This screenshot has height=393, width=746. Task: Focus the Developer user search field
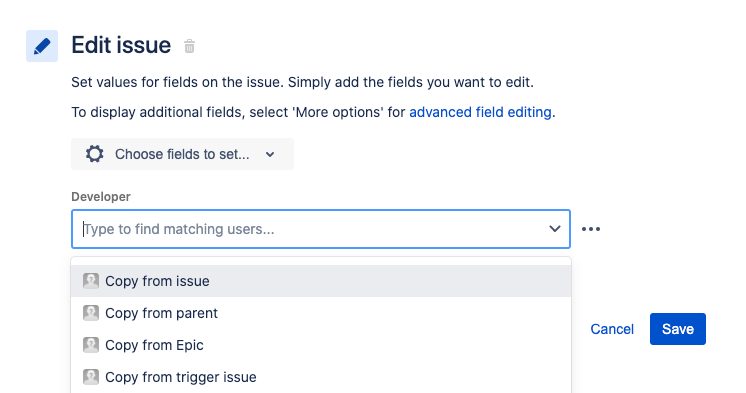click(321, 229)
